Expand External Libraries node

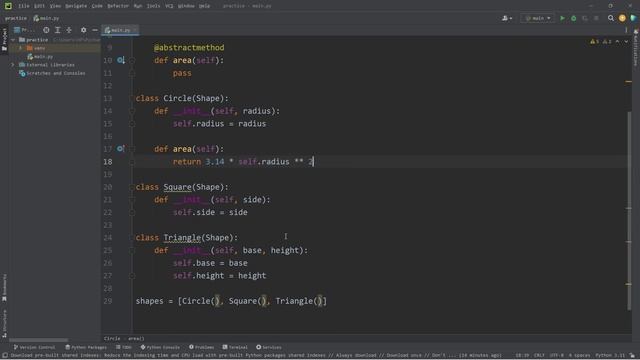coord(13,64)
